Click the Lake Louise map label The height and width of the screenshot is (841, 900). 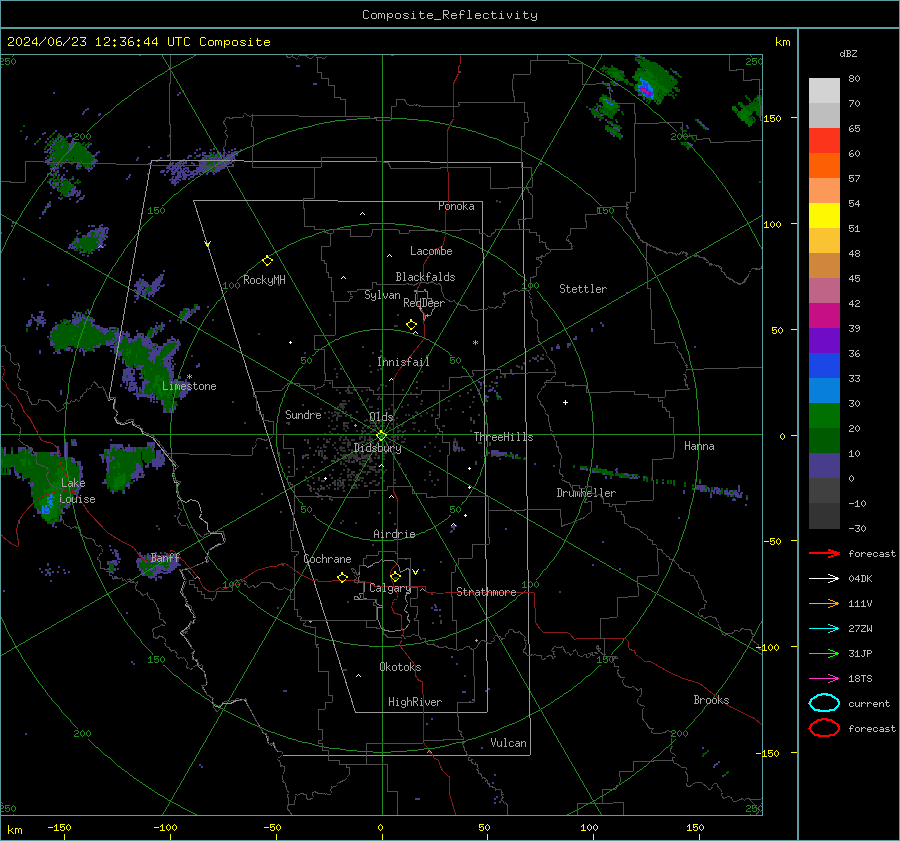[77, 491]
